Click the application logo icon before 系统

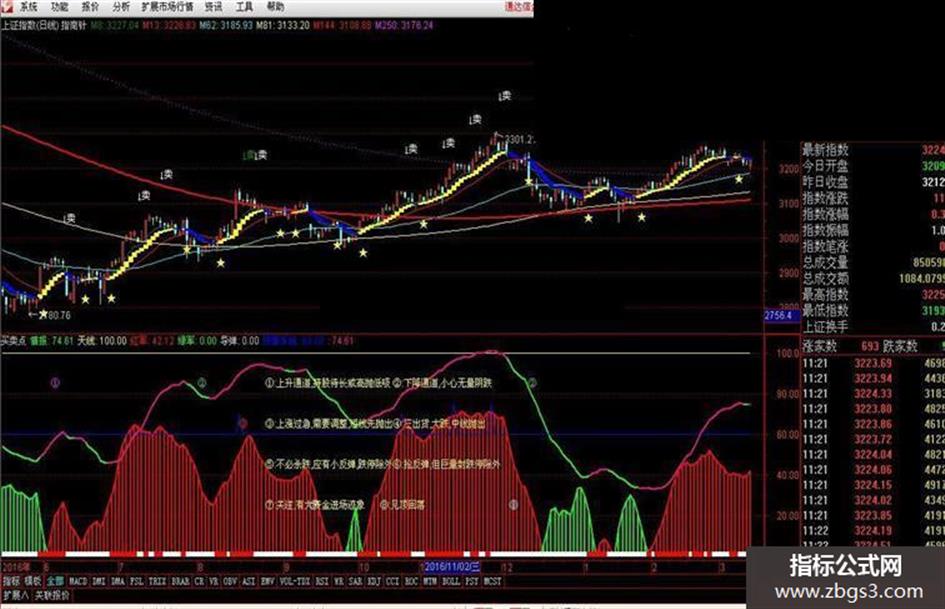click(7, 7)
